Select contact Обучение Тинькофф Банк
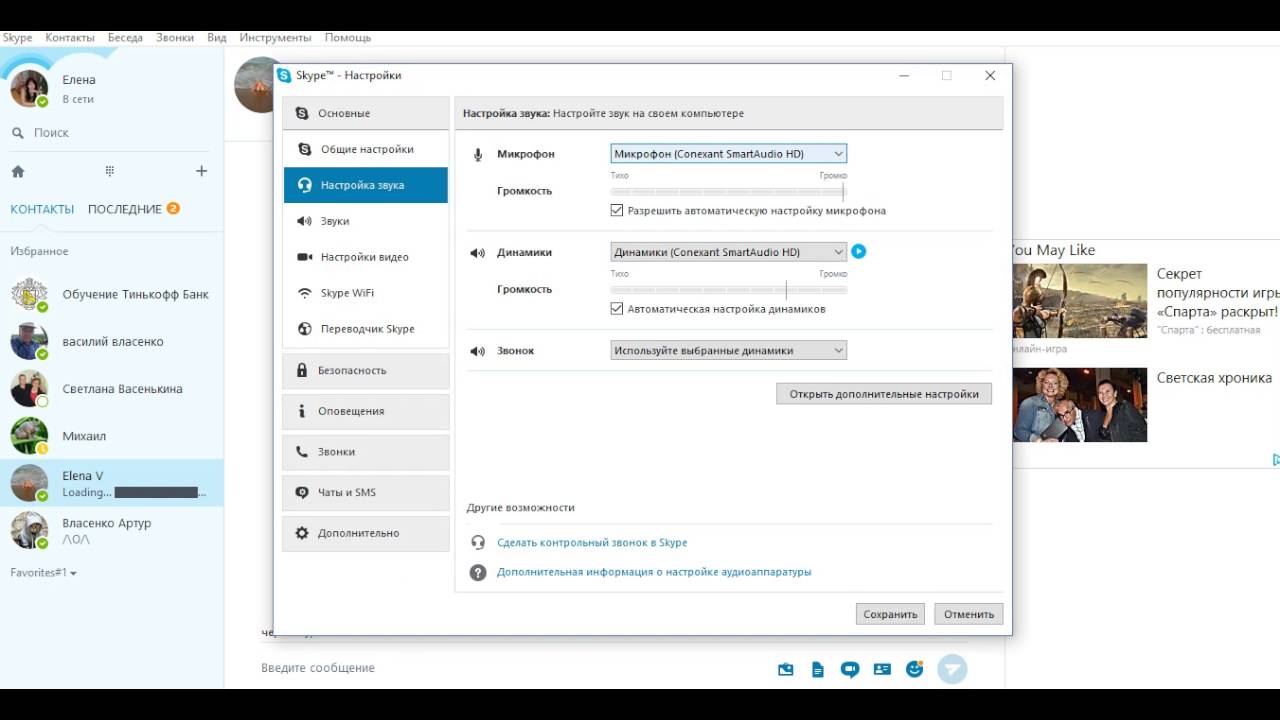The height and width of the screenshot is (720, 1280). 112,295
